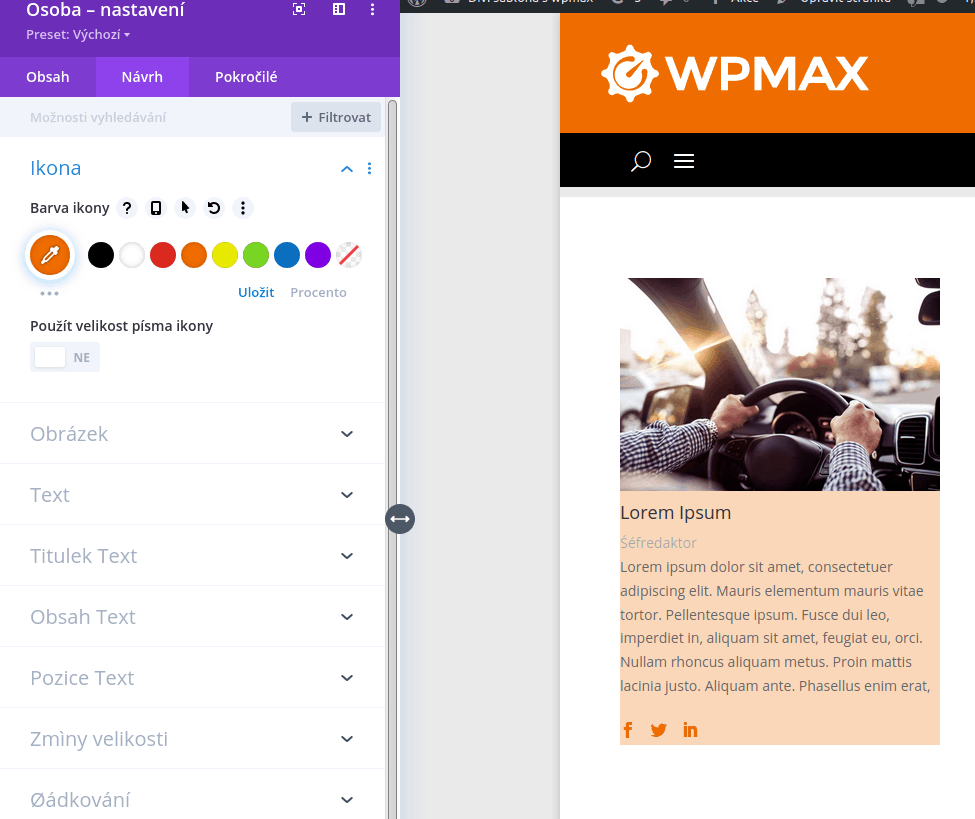Click the Uložit link
The image size is (975, 819).
click(x=256, y=292)
